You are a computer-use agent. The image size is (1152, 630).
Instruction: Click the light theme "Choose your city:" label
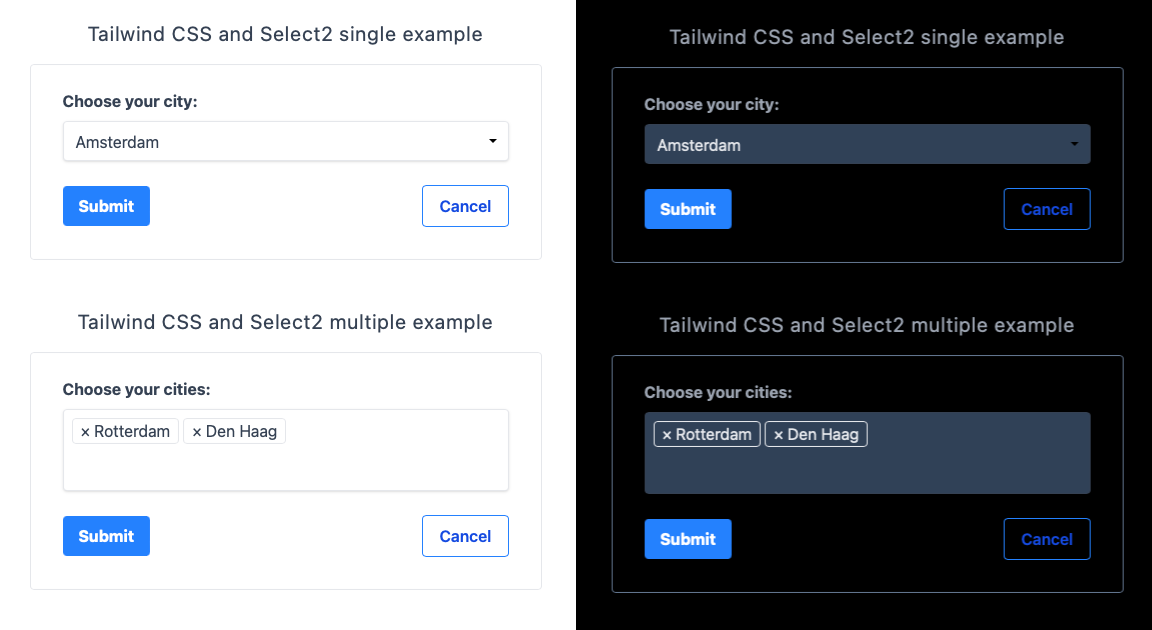coord(130,101)
